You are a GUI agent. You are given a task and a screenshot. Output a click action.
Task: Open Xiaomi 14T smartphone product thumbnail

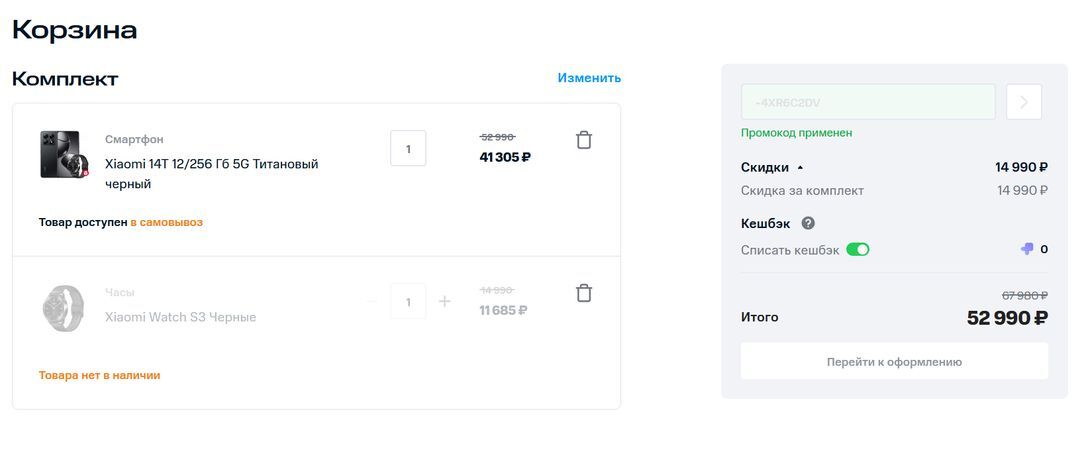(64, 154)
